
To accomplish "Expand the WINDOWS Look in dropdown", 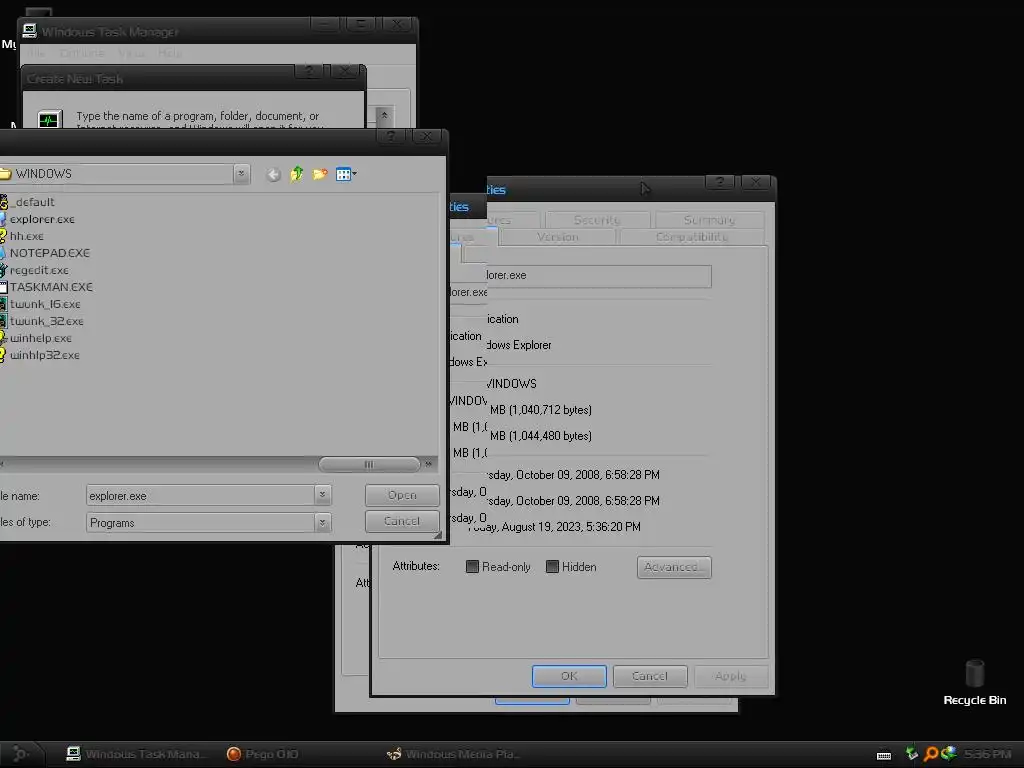I will click(241, 174).
